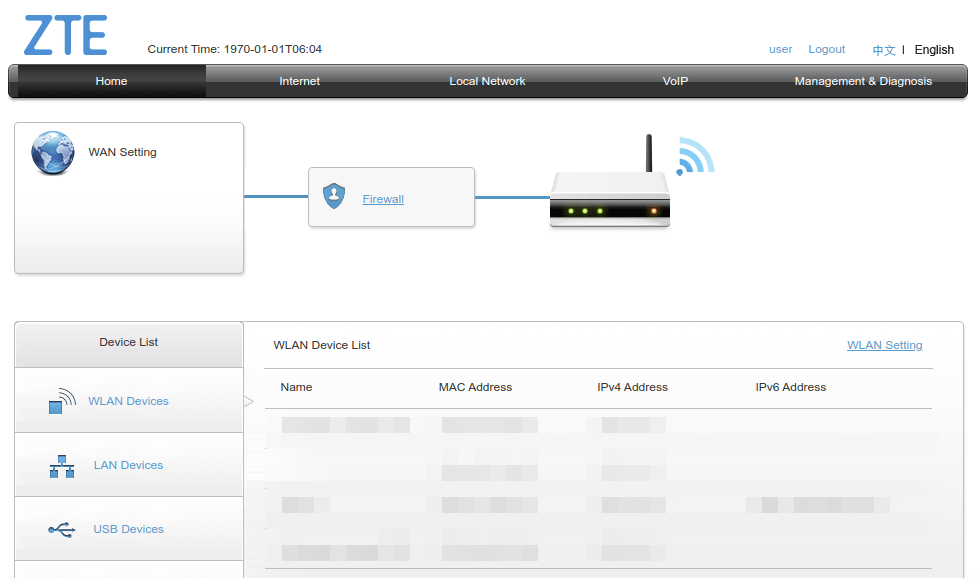
Task: Select the Home tab
Action: pos(111,81)
